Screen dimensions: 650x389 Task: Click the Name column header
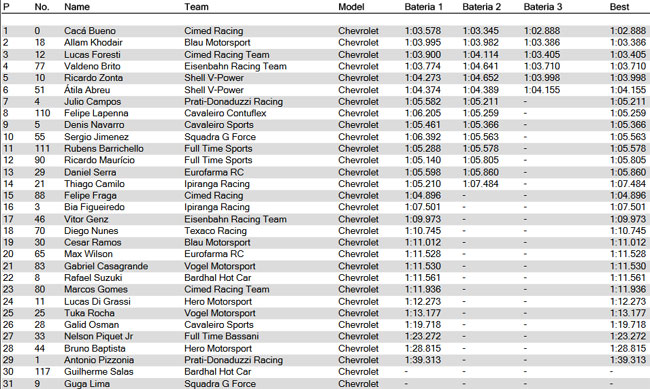[x=77, y=7]
